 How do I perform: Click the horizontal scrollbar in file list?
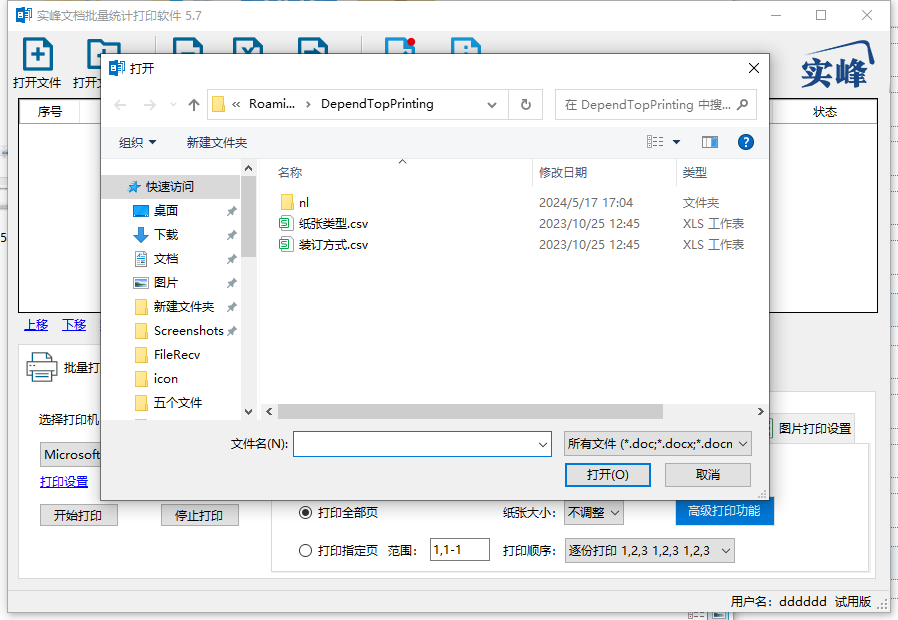click(470, 412)
